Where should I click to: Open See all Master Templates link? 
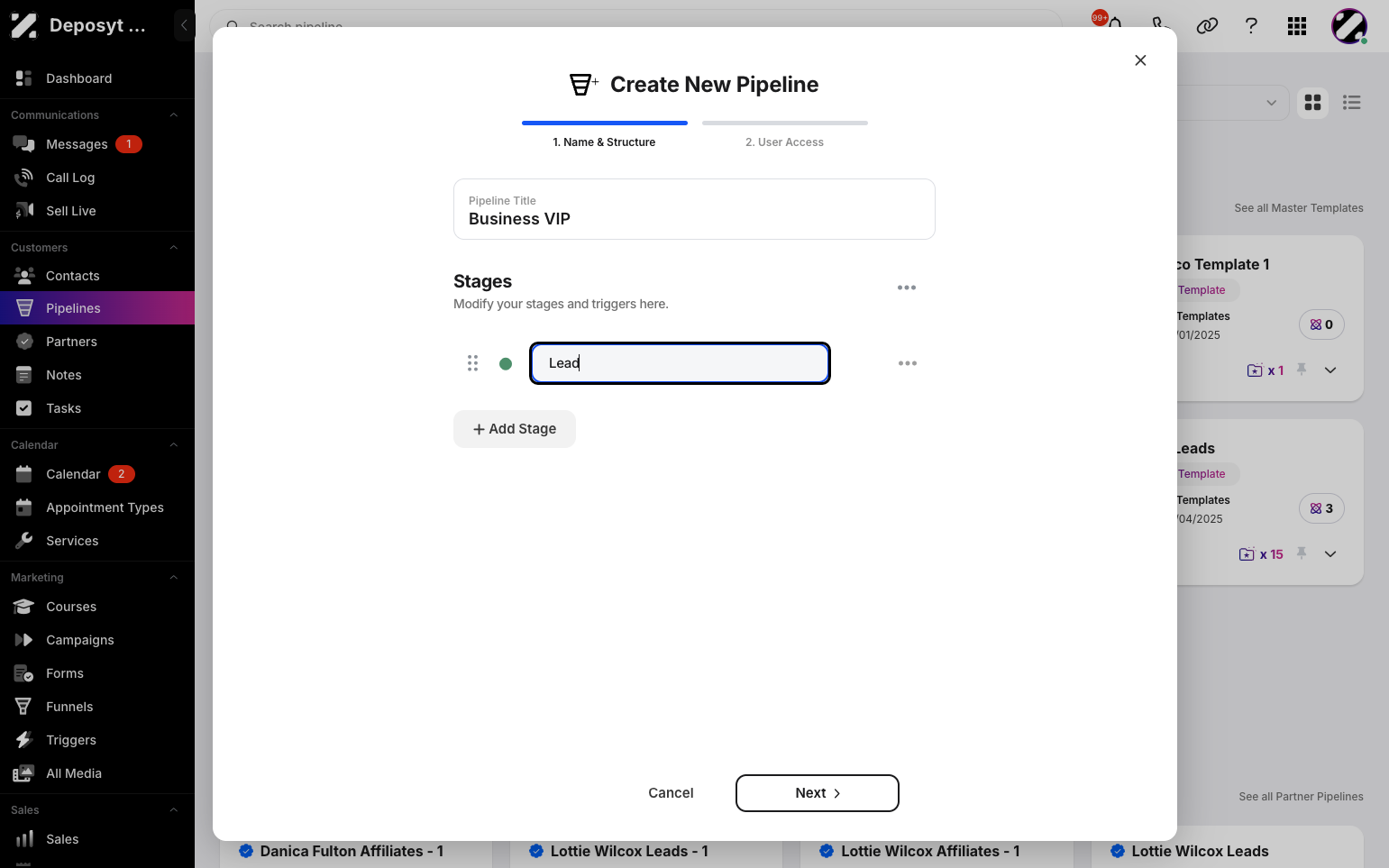tap(1298, 208)
